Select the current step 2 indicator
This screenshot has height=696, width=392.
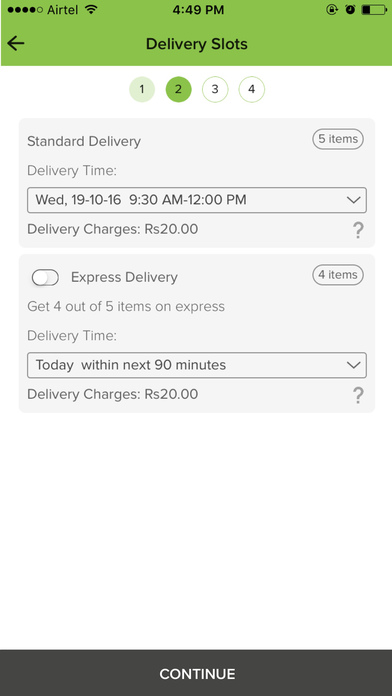(x=178, y=89)
